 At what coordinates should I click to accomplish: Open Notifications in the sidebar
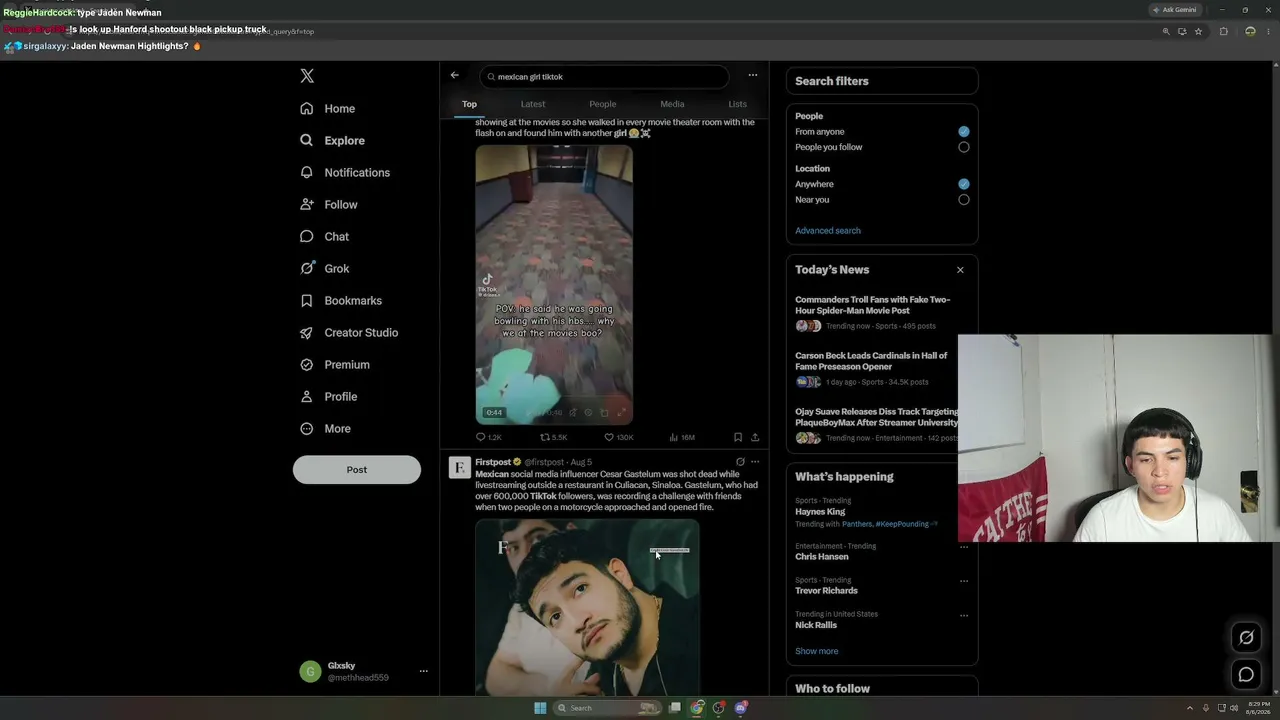tap(345, 172)
